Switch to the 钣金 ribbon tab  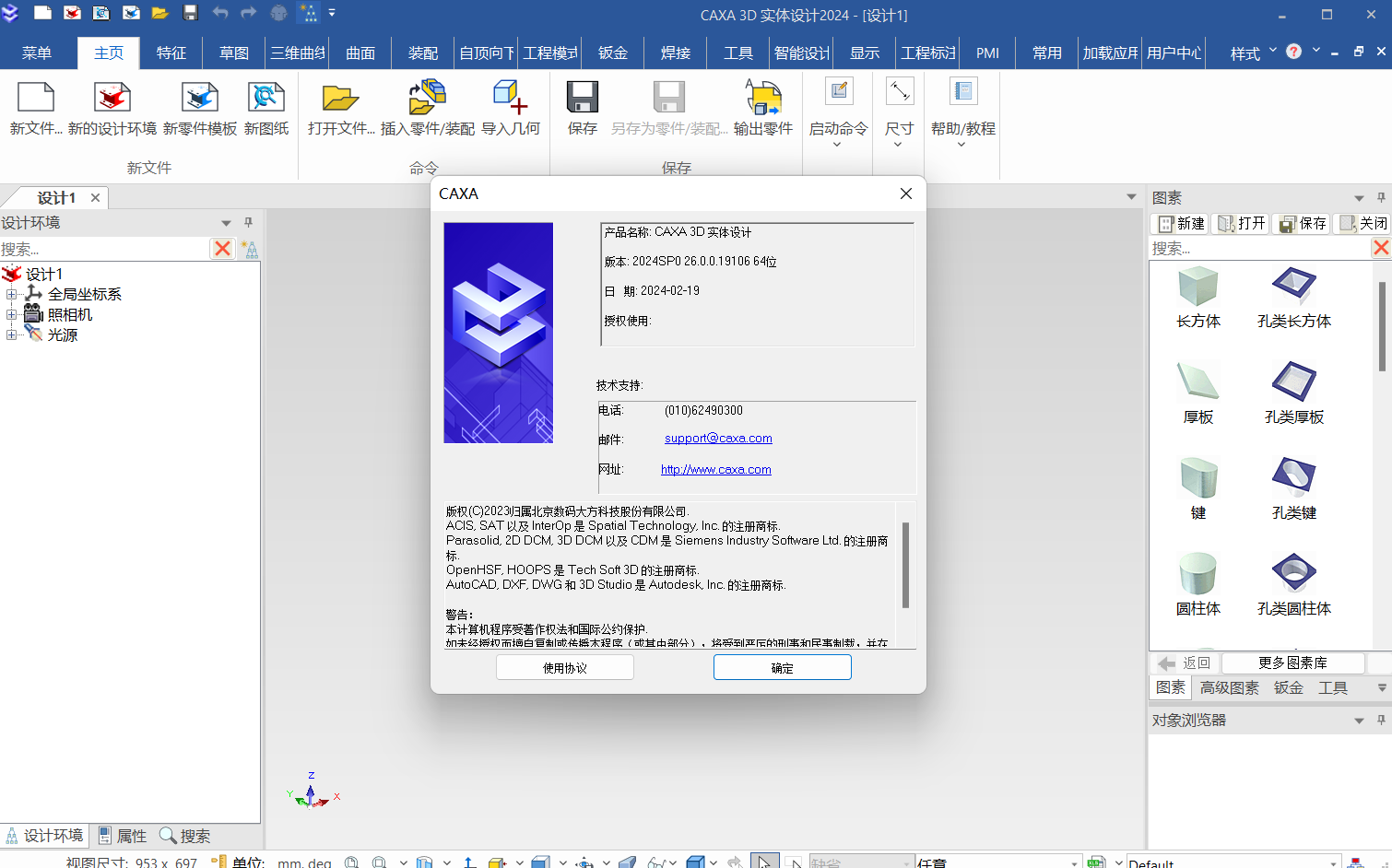[x=612, y=53]
